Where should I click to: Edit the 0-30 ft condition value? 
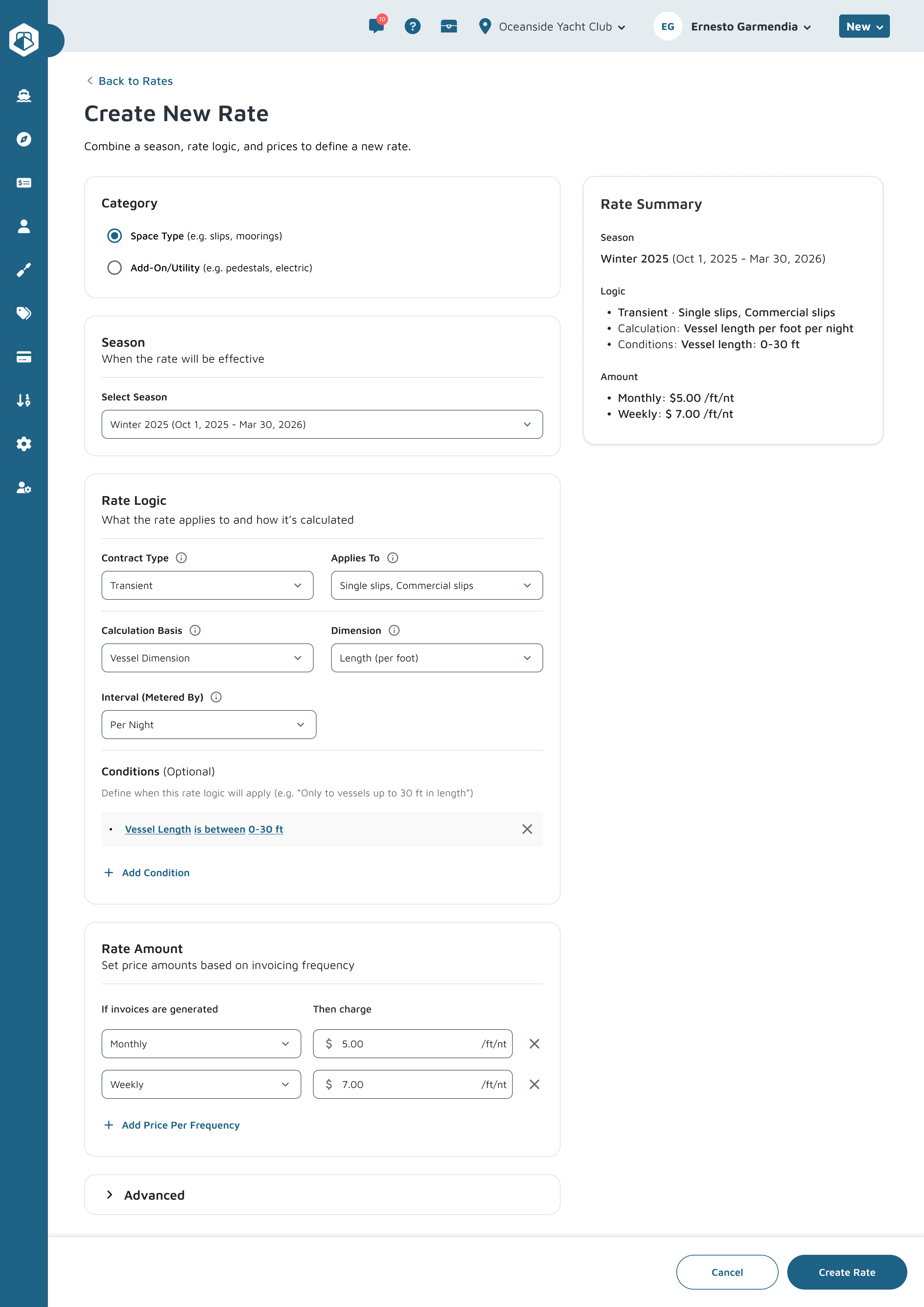coord(265,829)
